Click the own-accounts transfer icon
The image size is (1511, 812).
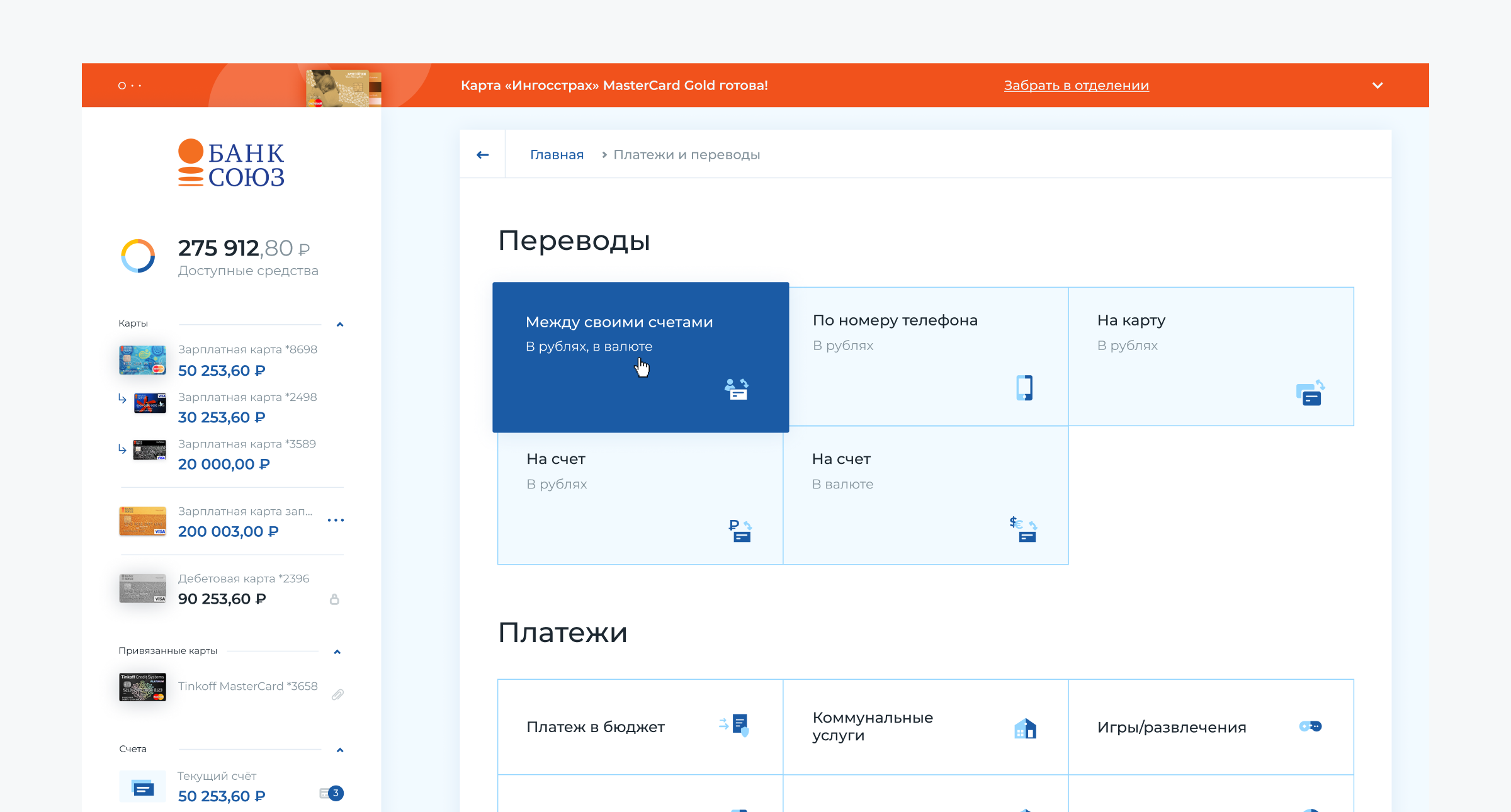click(736, 389)
